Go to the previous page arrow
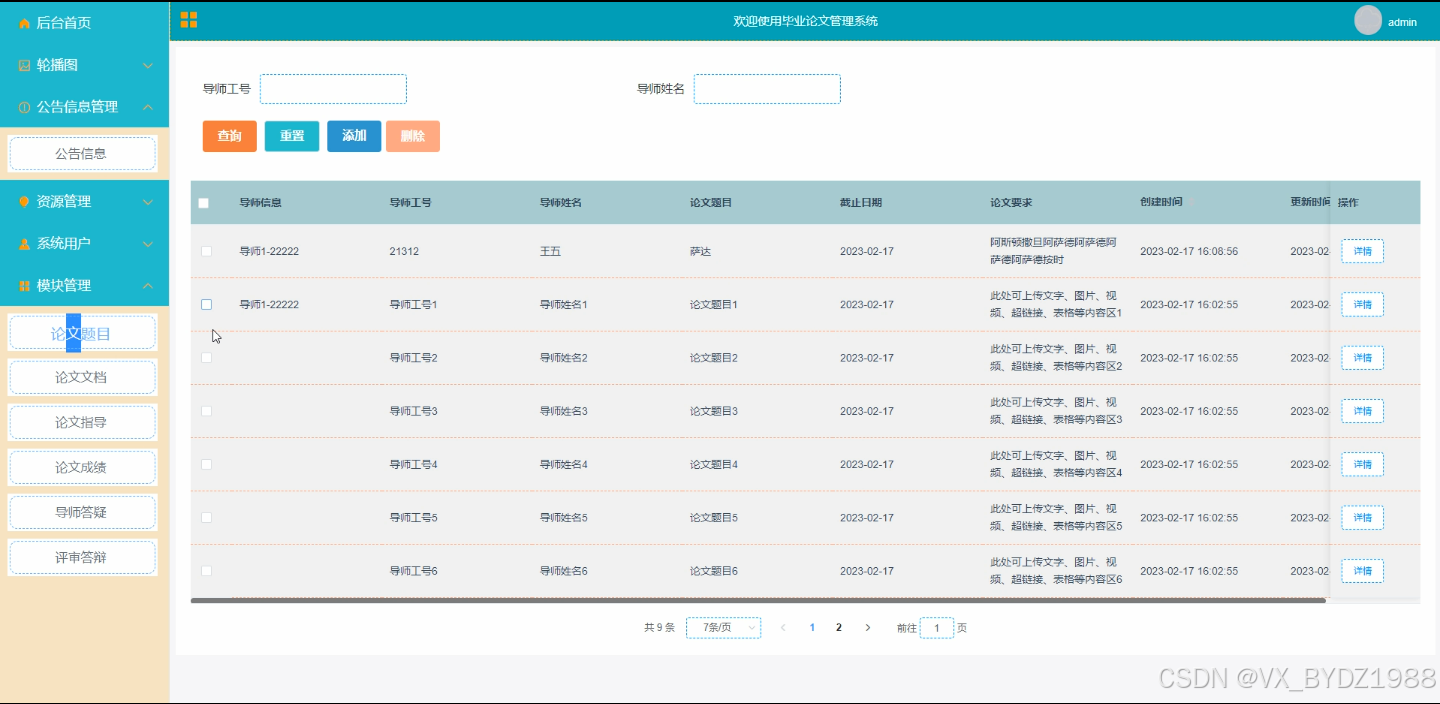1440x704 pixels. (783, 628)
